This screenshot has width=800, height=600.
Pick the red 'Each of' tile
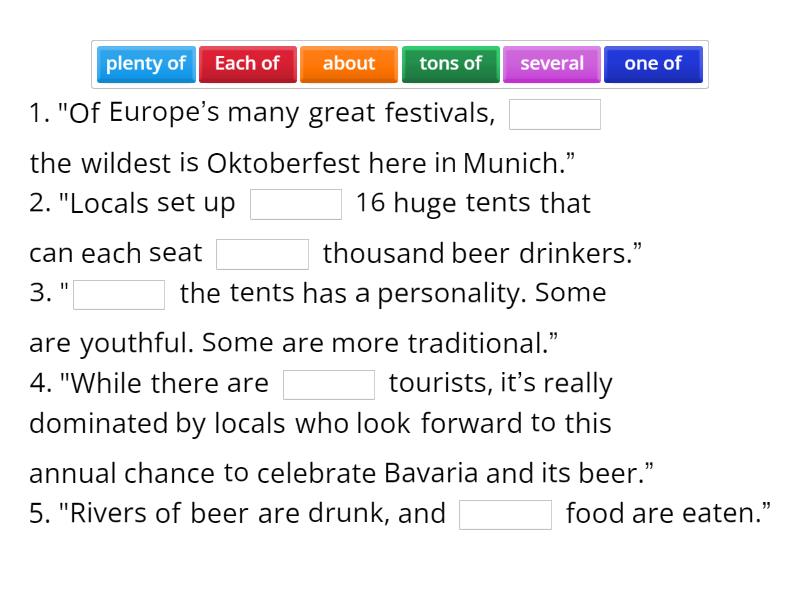(x=247, y=64)
